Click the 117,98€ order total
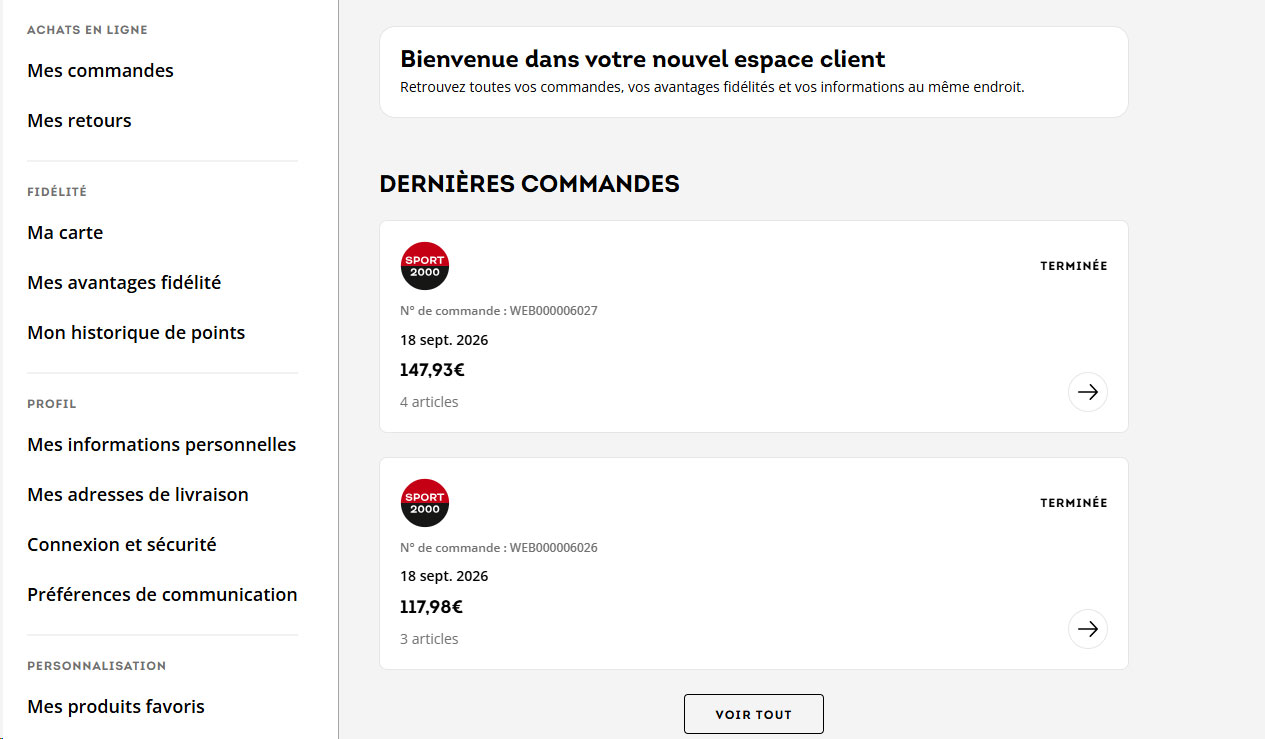This screenshot has height=739, width=1265. pos(432,607)
